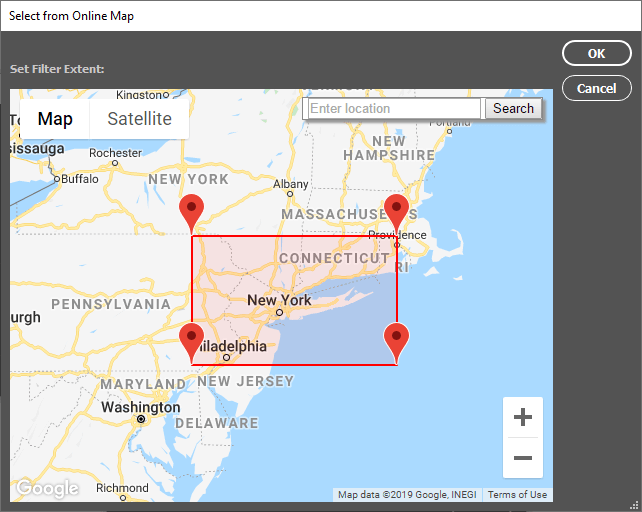Click the Map data ©2019 Google attribution
This screenshot has height=512, width=642.
407,495
